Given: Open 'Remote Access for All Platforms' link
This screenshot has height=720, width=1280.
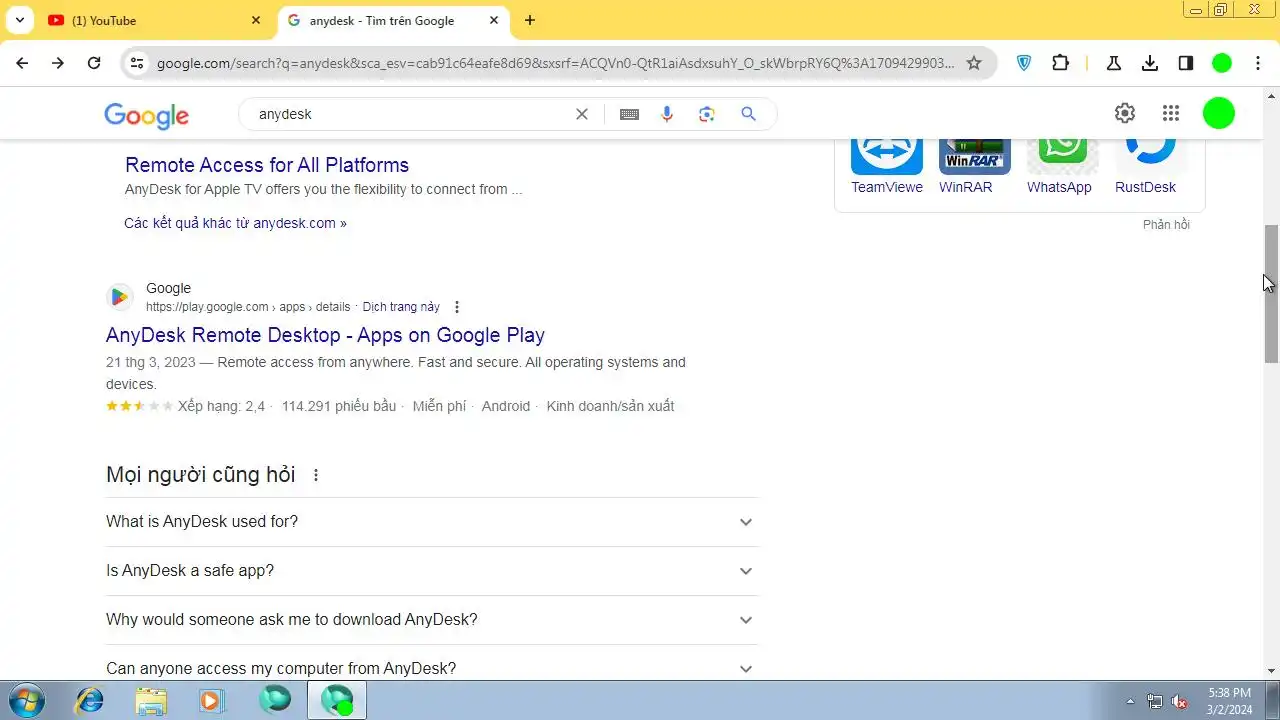Looking at the screenshot, I should 267,165.
